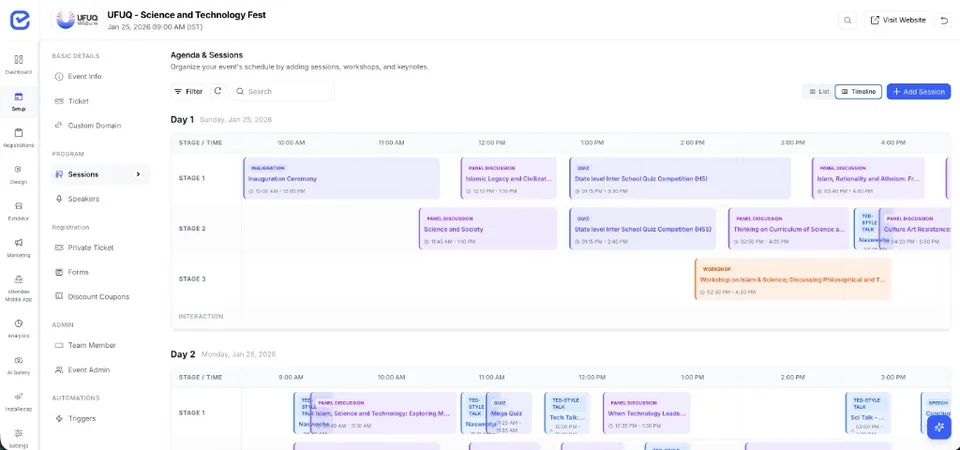The height and width of the screenshot is (450, 960).
Task: Open the Forms menu item
Action: [x=78, y=272]
